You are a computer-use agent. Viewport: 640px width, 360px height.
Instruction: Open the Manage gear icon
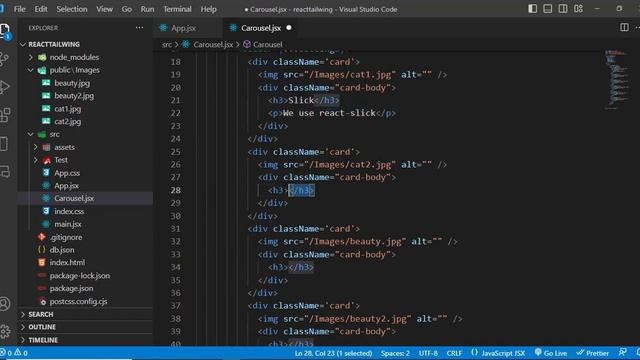click(x=4, y=331)
